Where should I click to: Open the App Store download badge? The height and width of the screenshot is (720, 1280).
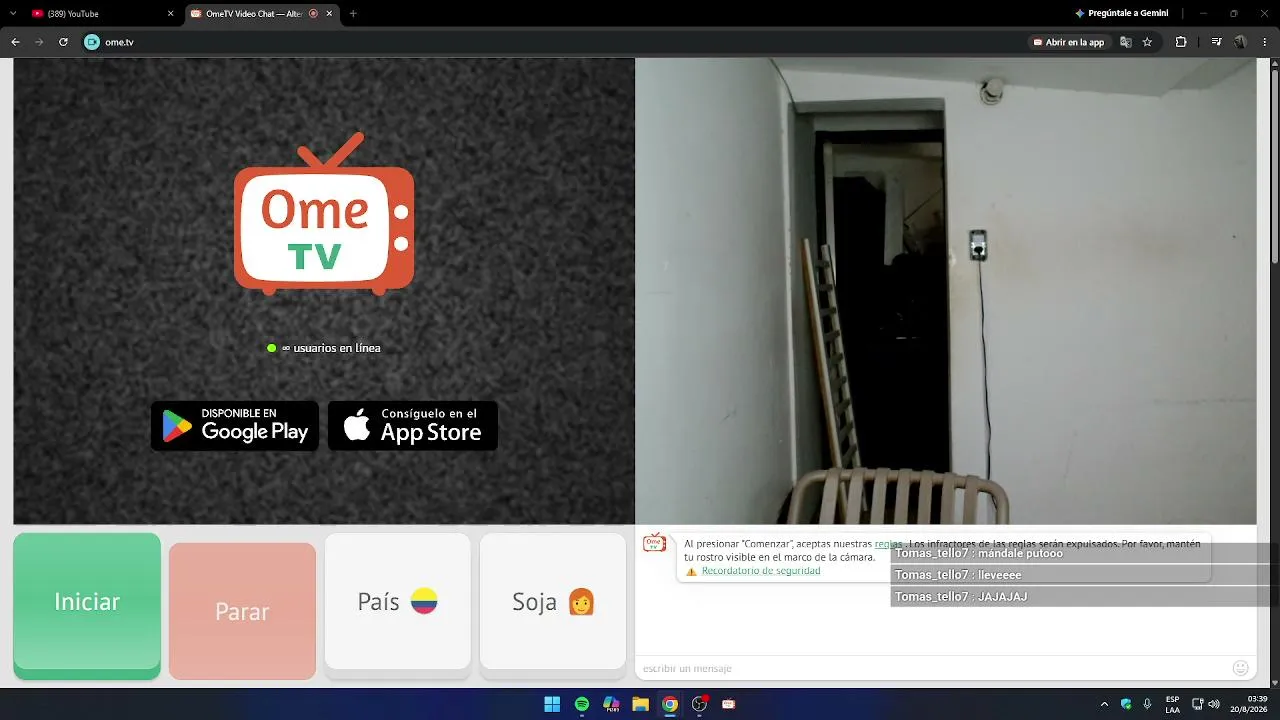[x=413, y=426]
